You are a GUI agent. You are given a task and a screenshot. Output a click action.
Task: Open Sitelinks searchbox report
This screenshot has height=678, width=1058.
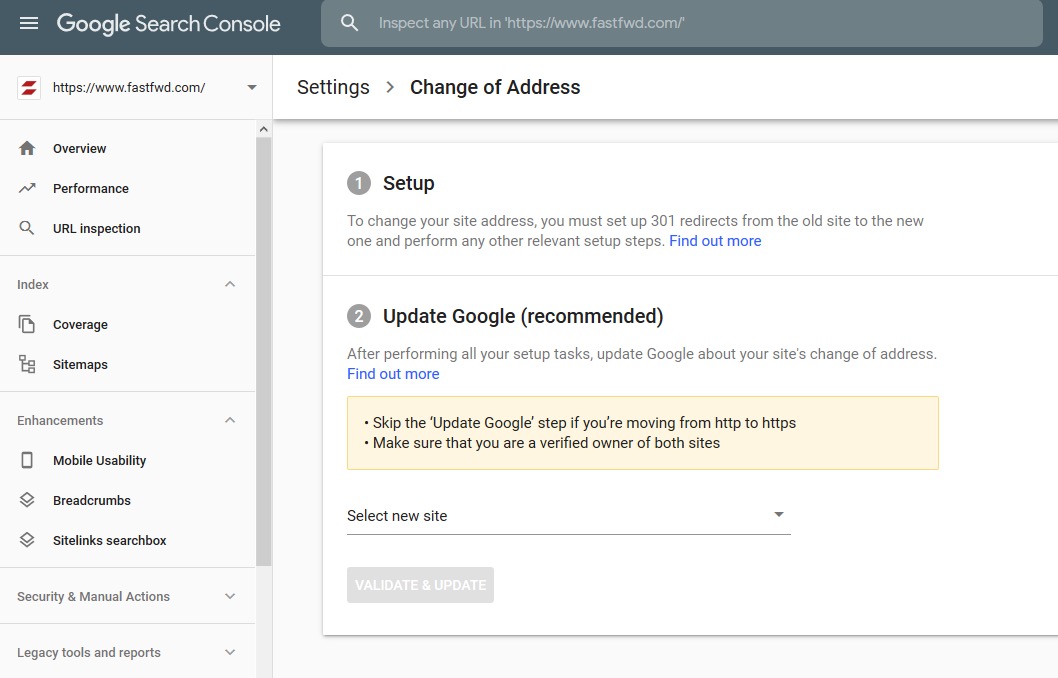coord(109,540)
